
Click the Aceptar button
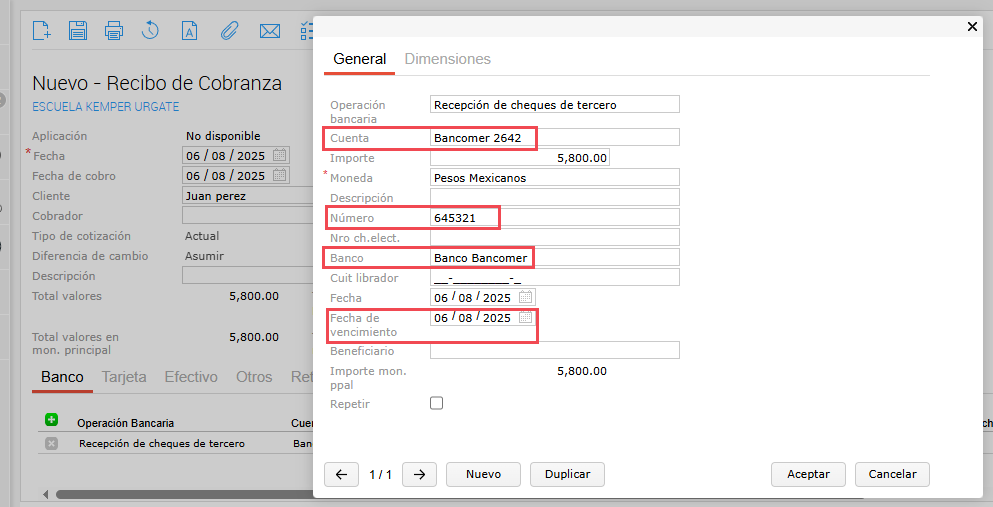click(808, 474)
